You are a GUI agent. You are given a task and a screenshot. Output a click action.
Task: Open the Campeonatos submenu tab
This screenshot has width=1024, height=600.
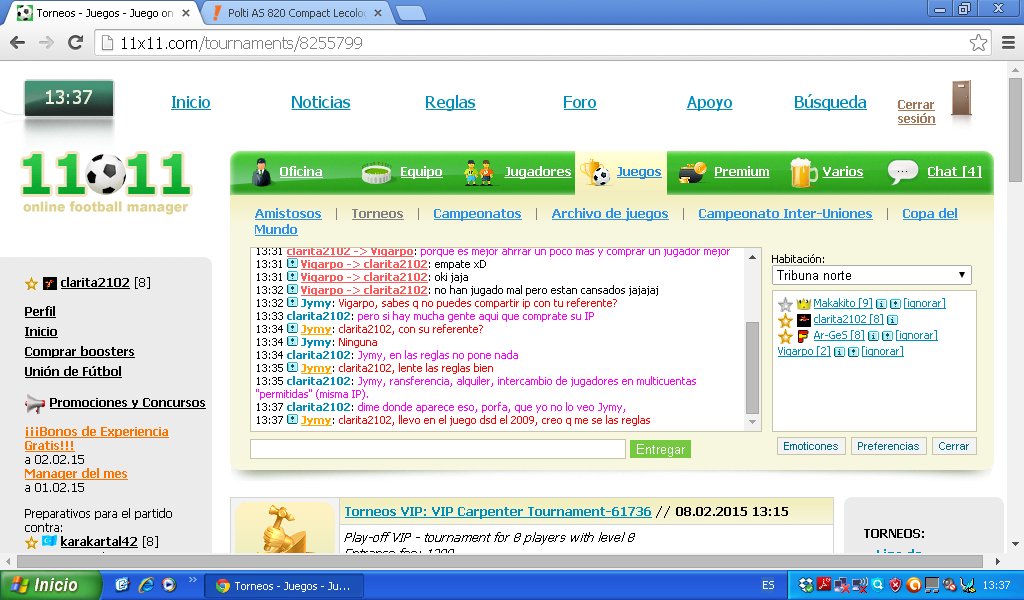coord(477,213)
